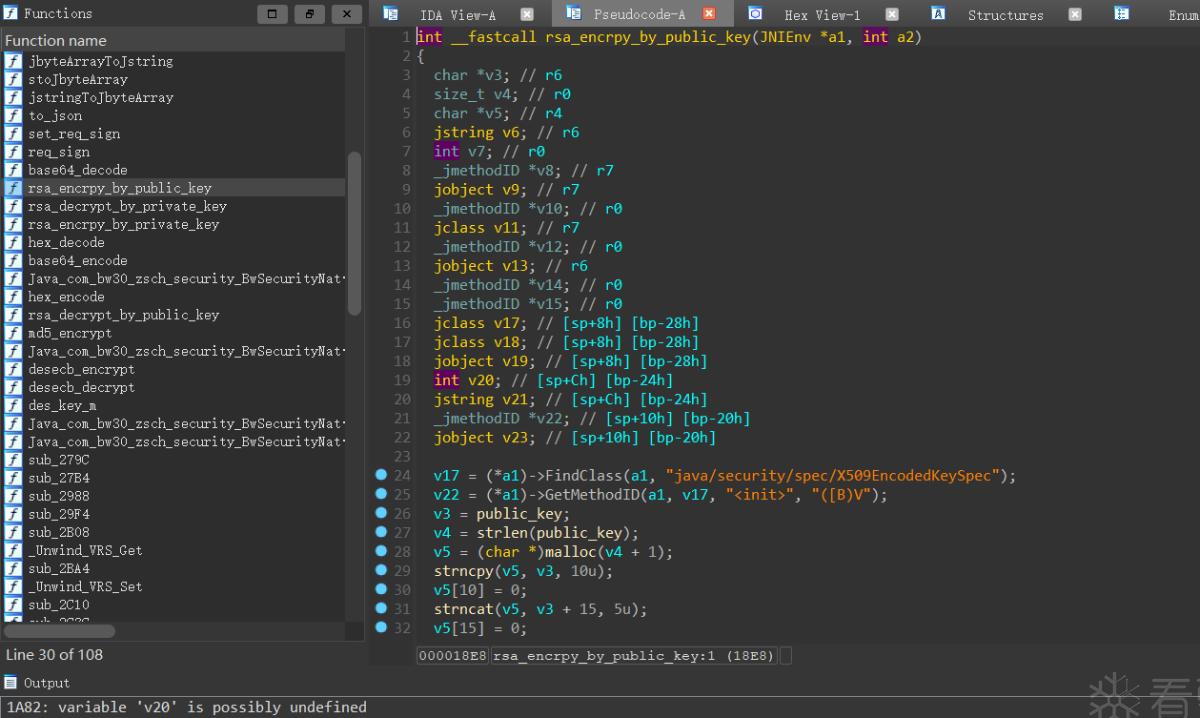
Task: Toggle breakpoint dot on line 31
Action: [381, 608]
